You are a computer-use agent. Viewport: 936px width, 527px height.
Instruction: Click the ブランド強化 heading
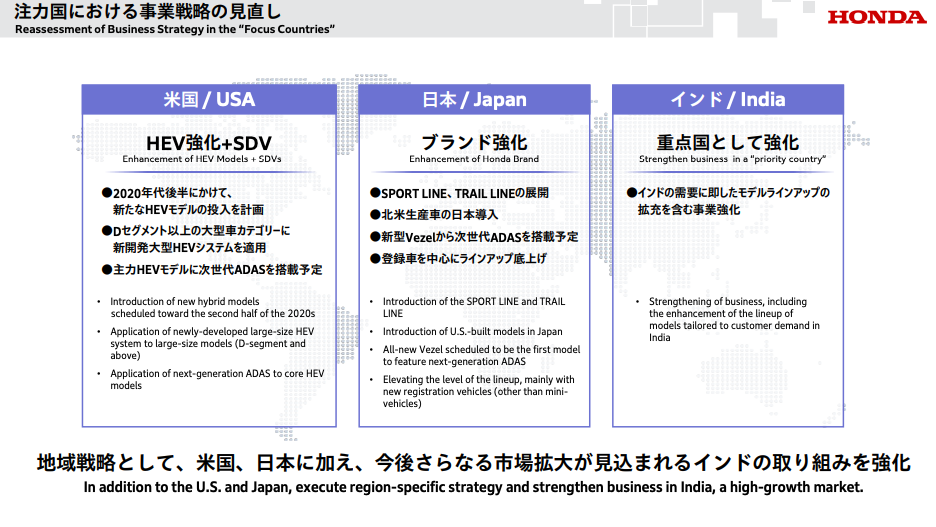click(x=474, y=142)
